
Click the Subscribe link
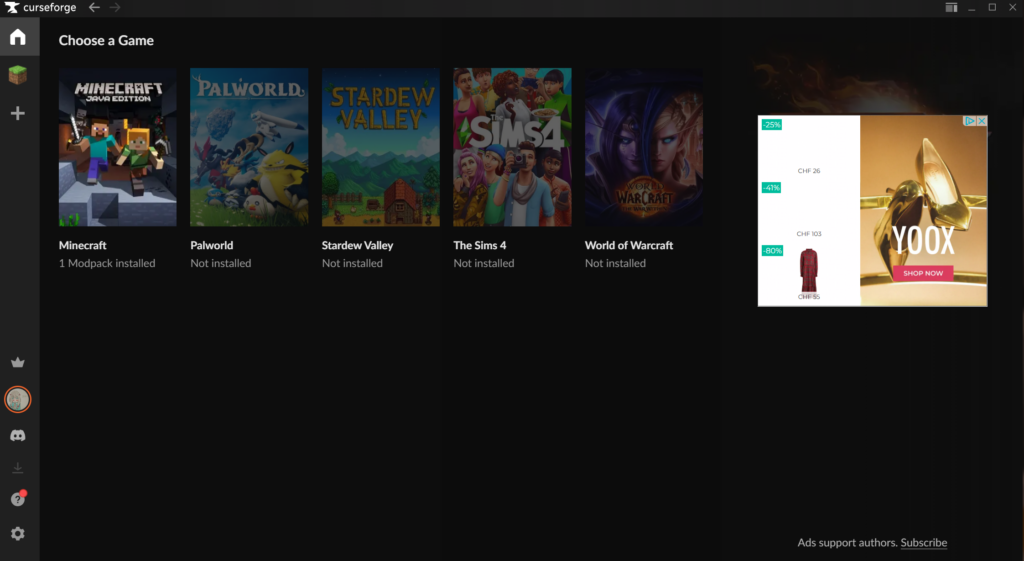pyautogui.click(x=923, y=543)
